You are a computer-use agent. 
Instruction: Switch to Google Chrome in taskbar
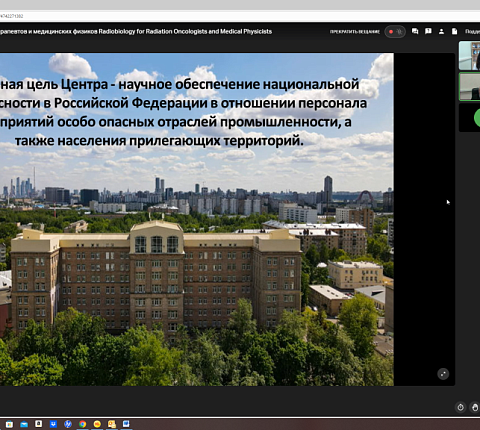coord(83,424)
